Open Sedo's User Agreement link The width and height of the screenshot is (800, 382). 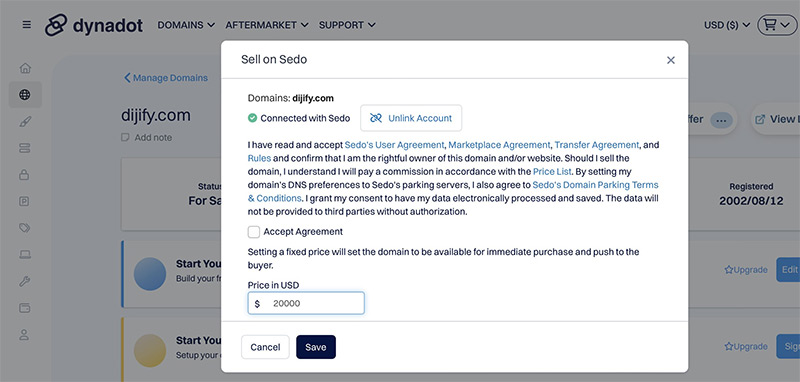(x=394, y=145)
